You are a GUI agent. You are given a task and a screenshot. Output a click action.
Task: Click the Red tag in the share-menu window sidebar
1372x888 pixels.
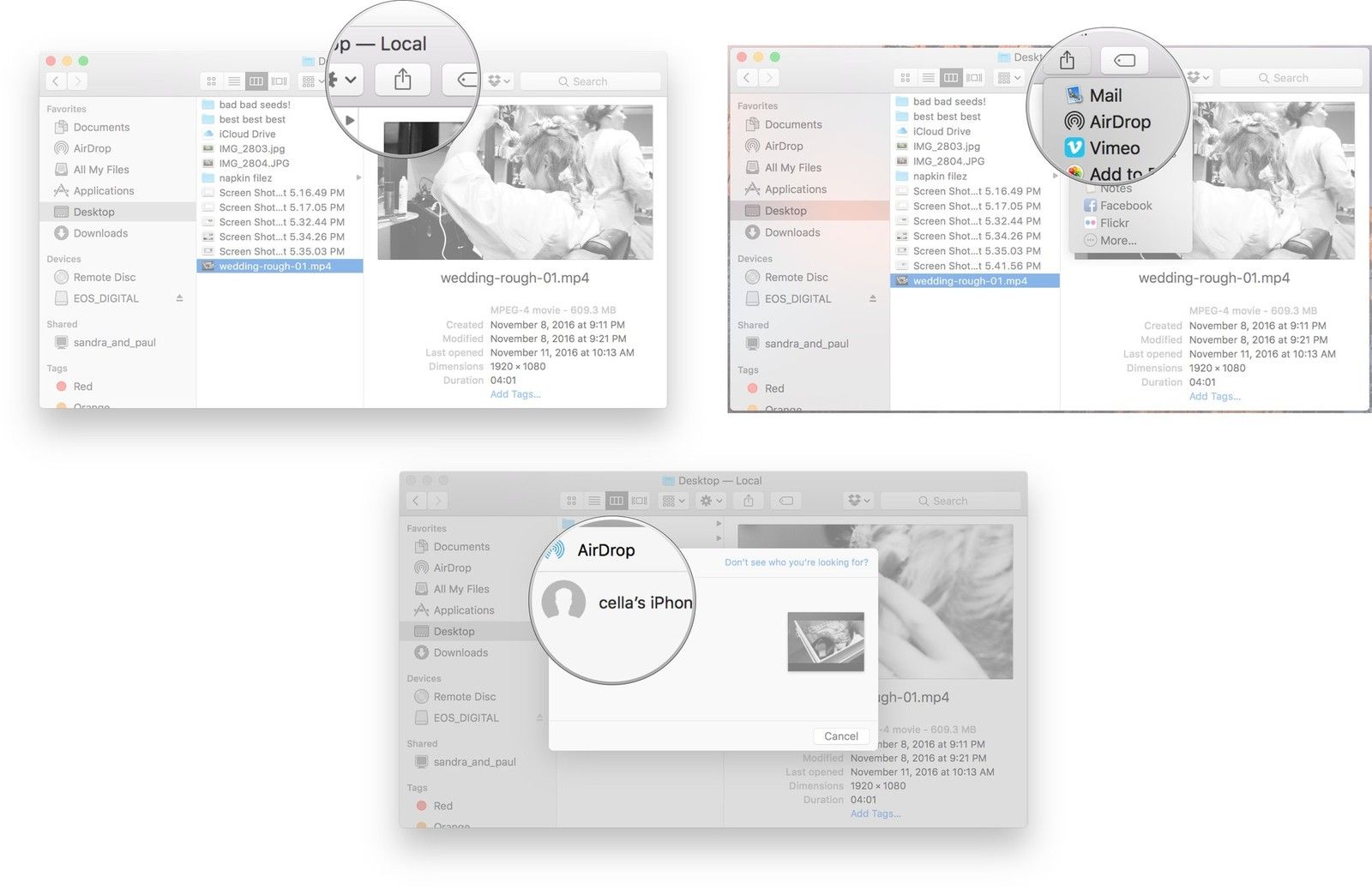(773, 388)
